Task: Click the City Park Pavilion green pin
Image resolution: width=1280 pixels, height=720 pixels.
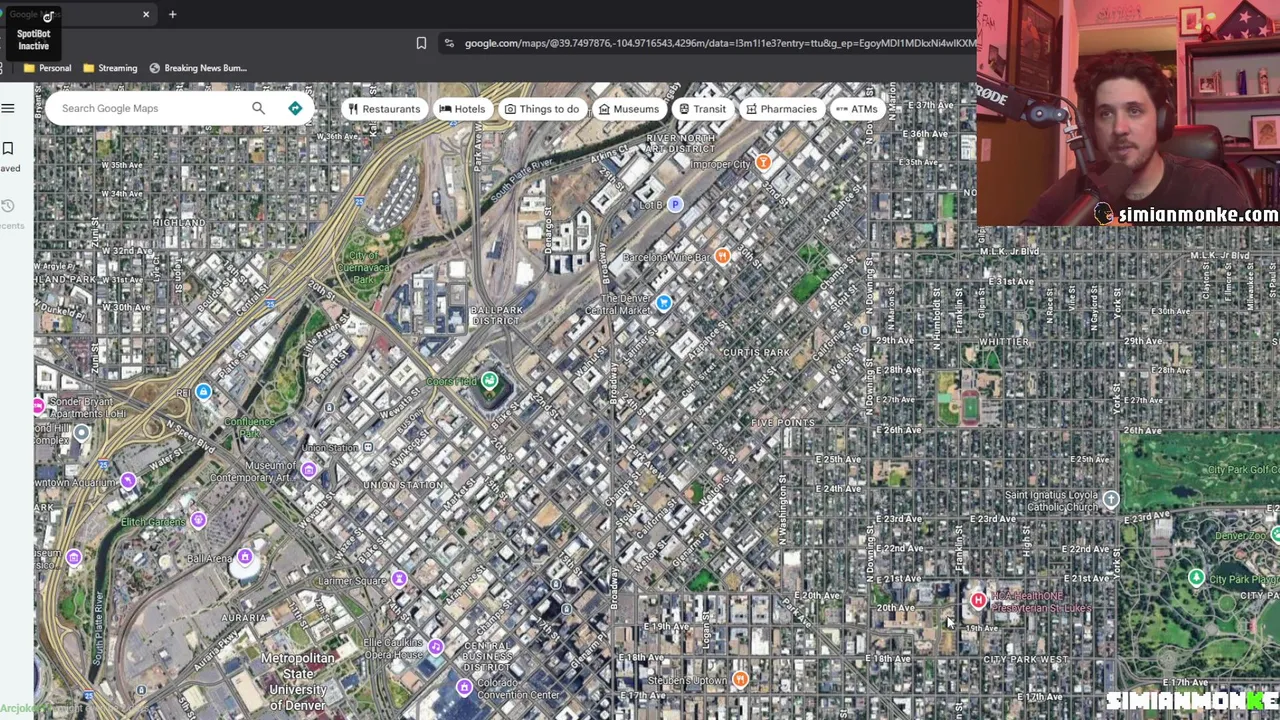Action: pos(1196,578)
